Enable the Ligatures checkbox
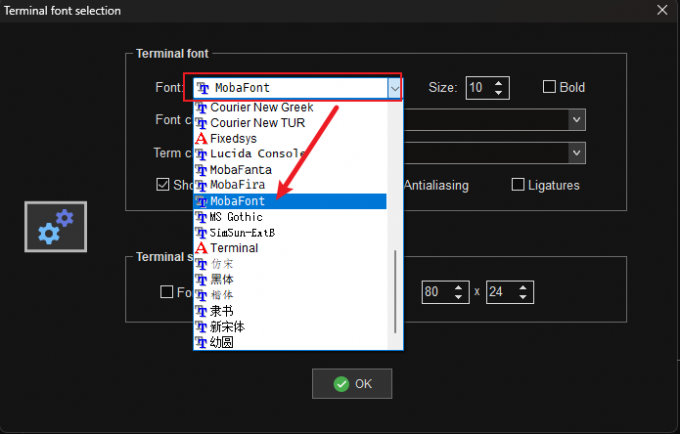This screenshot has width=680, height=434. 518,185
